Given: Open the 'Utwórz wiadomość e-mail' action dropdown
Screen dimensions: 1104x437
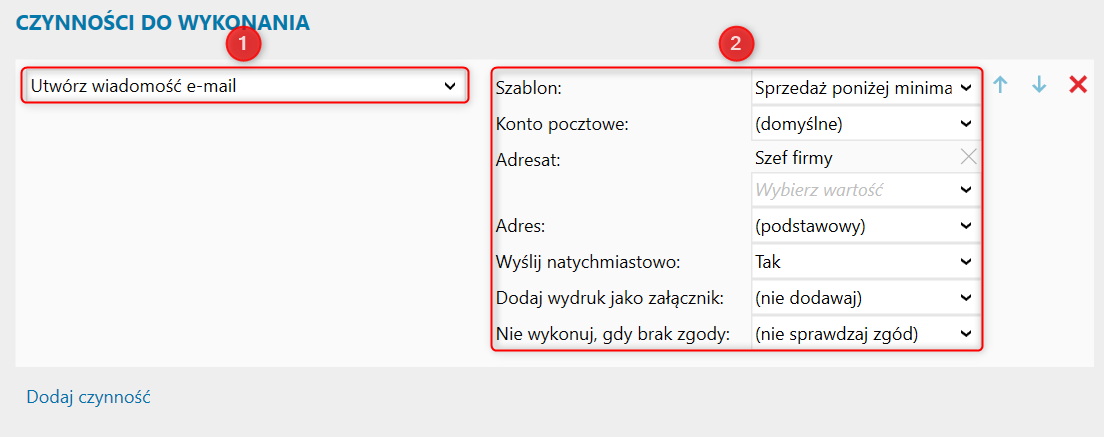Looking at the screenshot, I should coord(244,86).
